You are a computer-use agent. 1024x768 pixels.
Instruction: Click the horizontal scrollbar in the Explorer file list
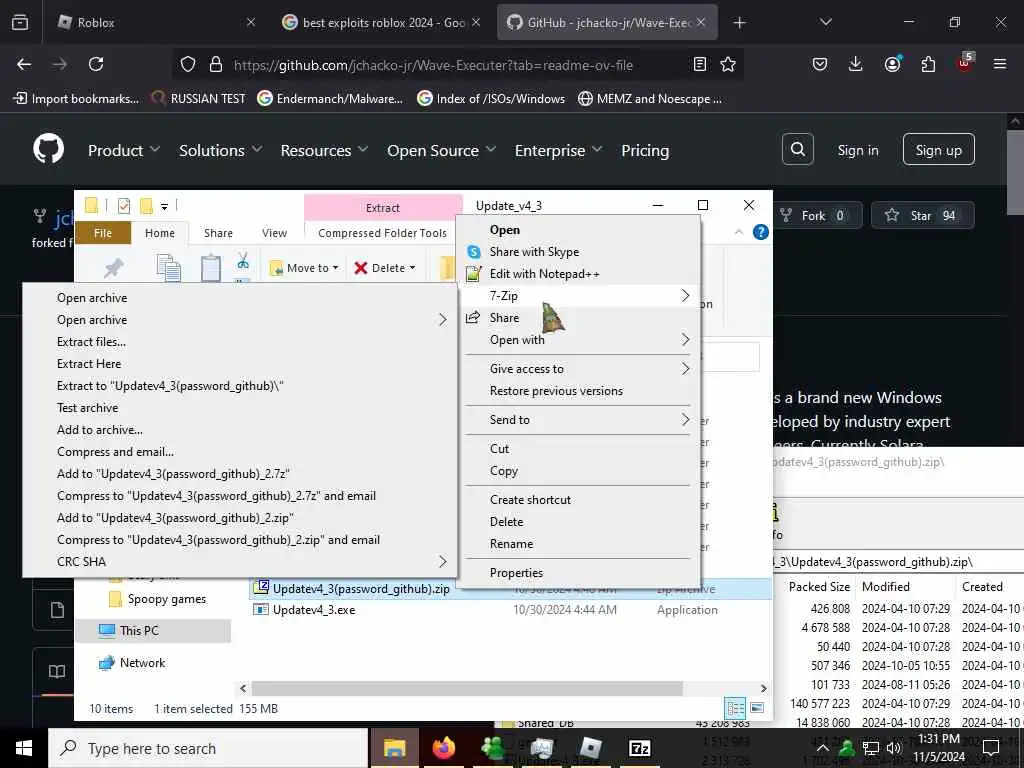[466, 688]
